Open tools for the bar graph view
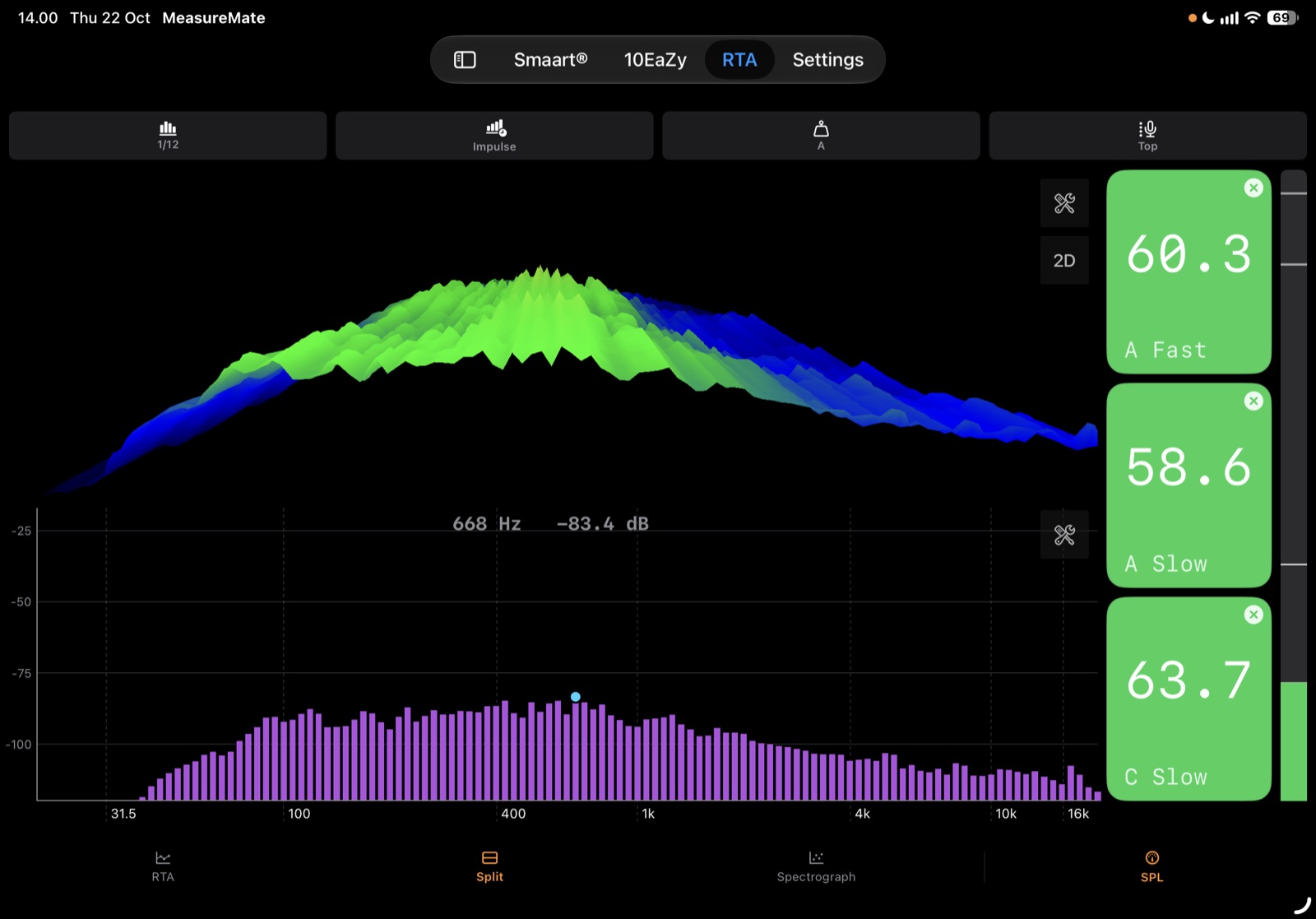 (1064, 536)
